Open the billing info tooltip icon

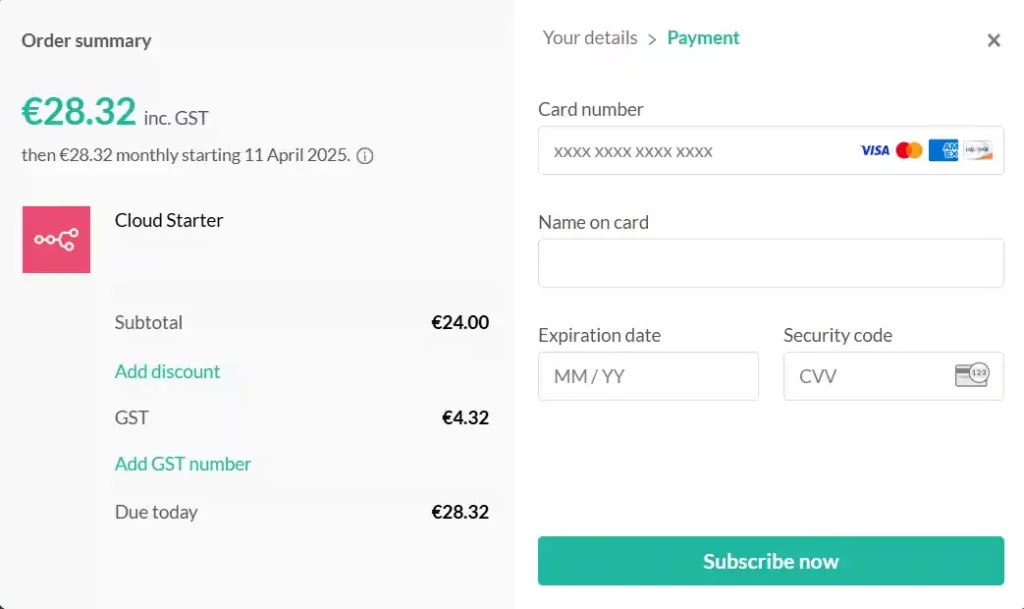(x=364, y=156)
